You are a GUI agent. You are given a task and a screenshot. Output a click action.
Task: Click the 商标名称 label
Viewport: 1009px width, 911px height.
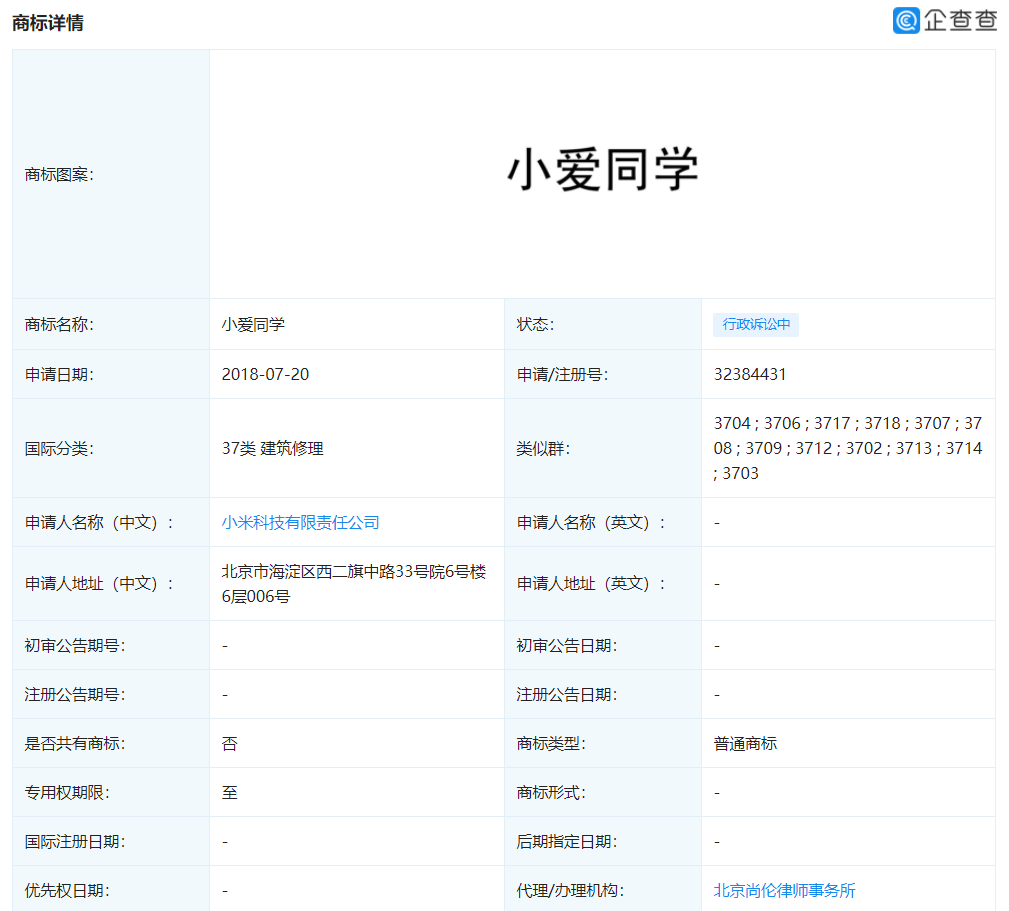[x=59, y=324]
